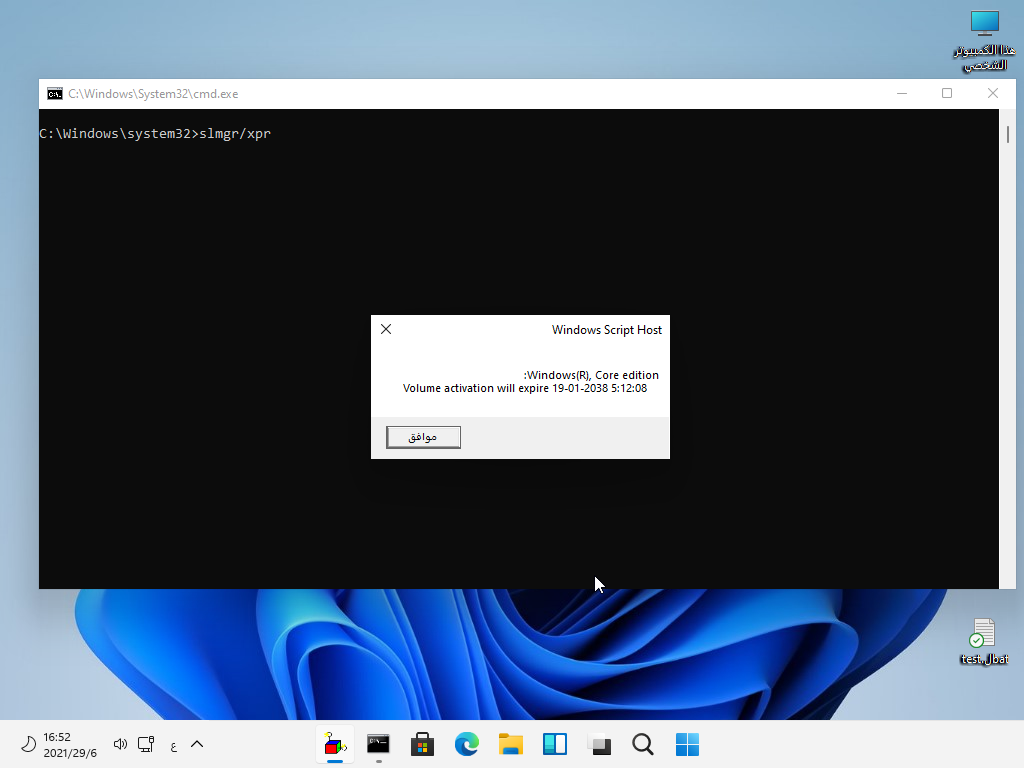Open Microsoft Edge from the taskbar
The width and height of the screenshot is (1024, 768).
tap(466, 744)
